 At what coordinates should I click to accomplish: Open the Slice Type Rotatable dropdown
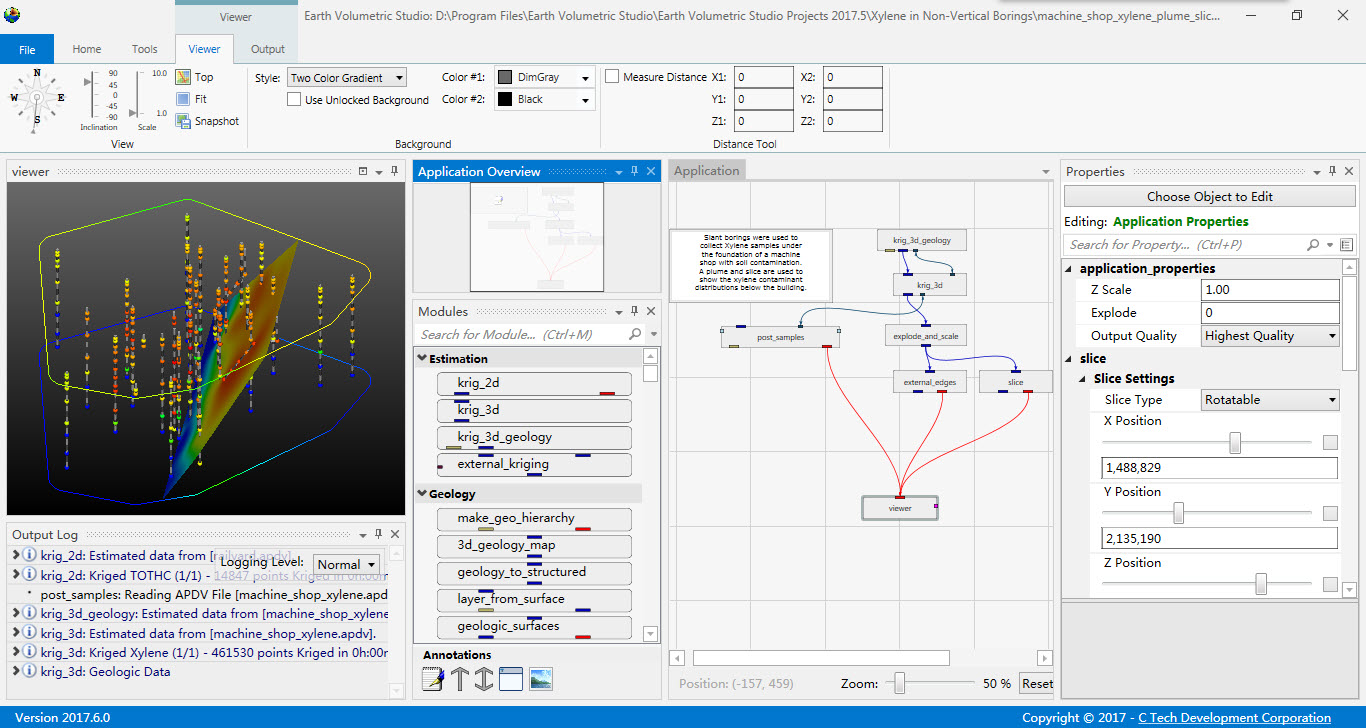click(x=1270, y=399)
